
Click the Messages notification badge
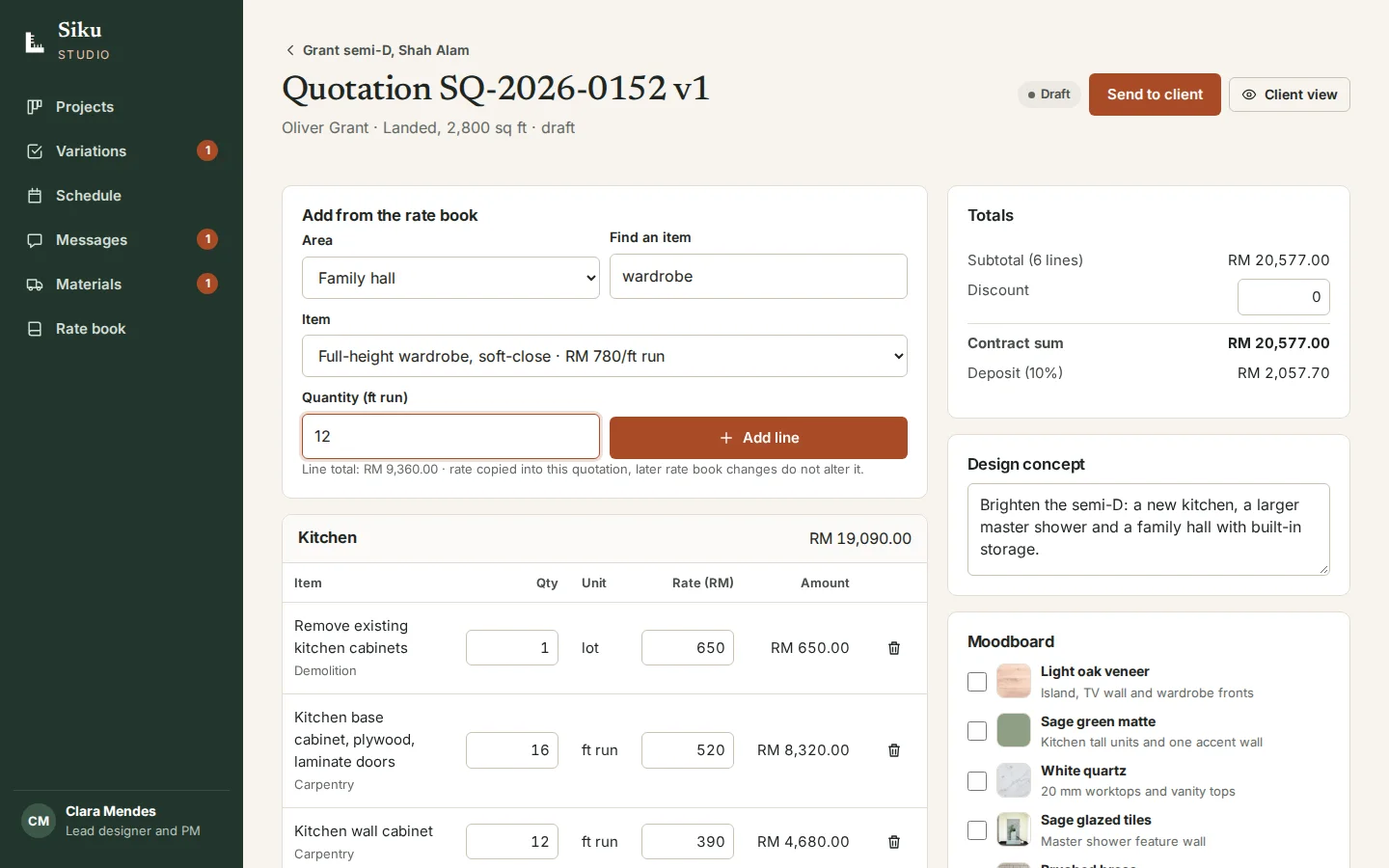pos(207,239)
